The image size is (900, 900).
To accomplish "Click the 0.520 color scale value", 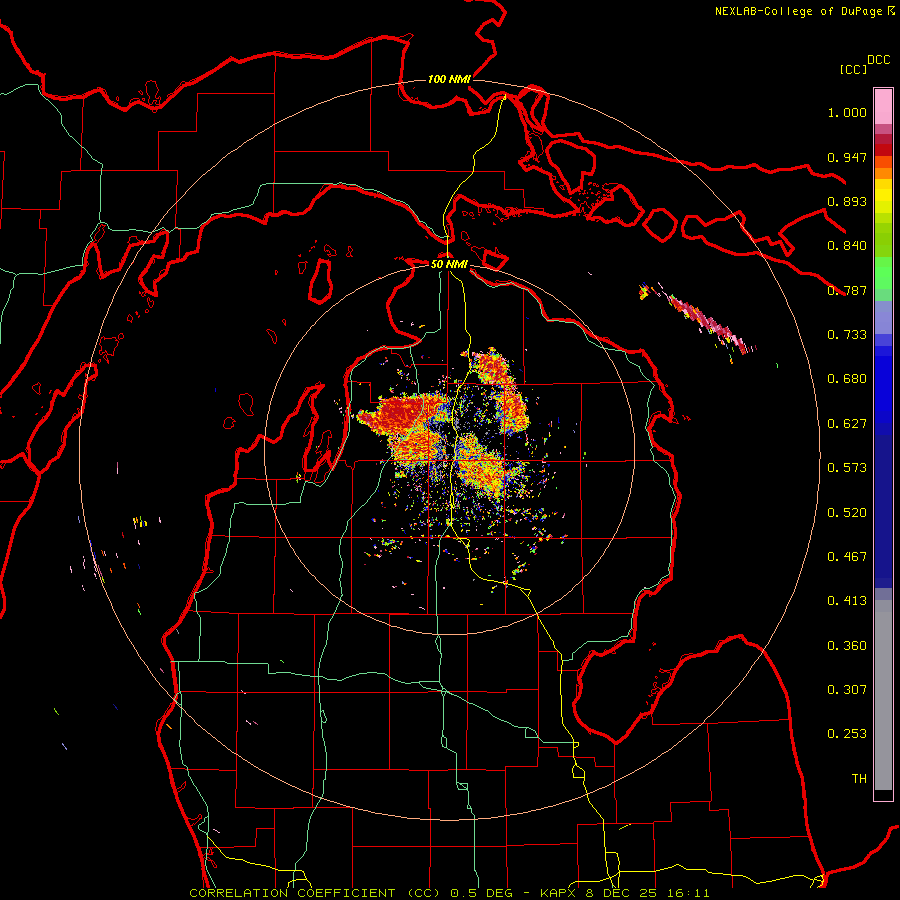I will coord(847,513).
